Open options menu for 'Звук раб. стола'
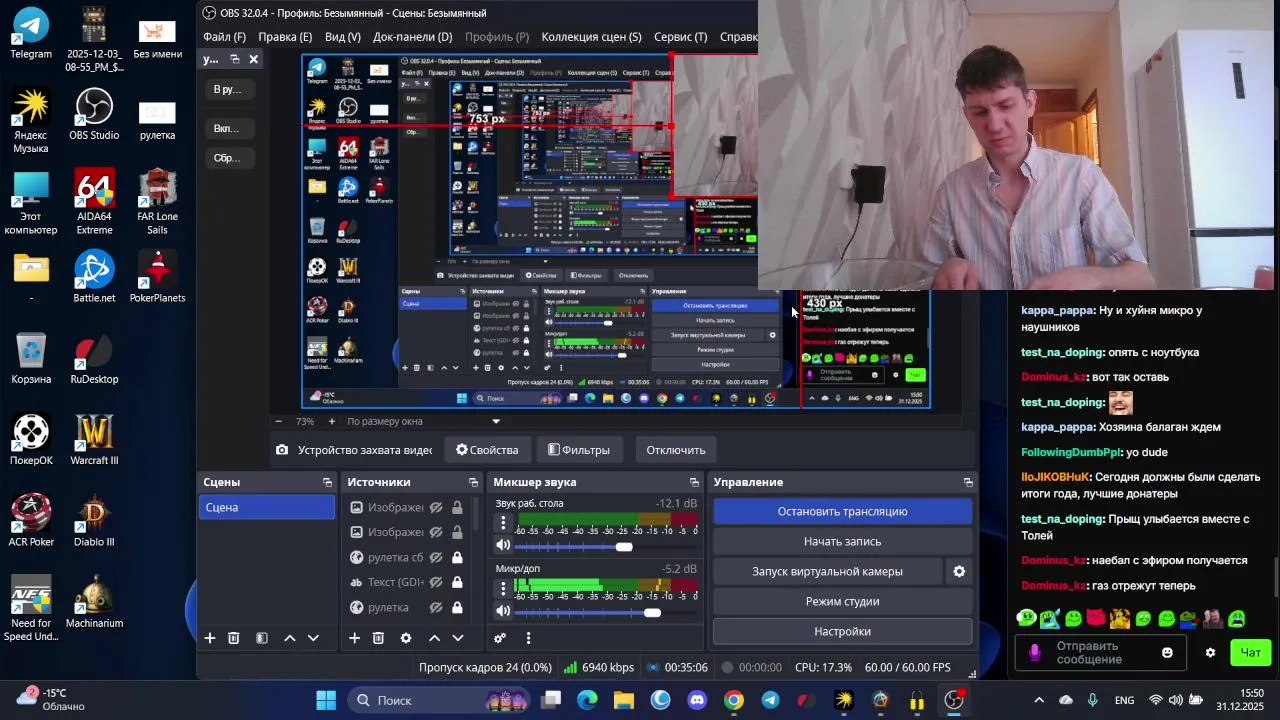The height and width of the screenshot is (720, 1280). coord(503,523)
